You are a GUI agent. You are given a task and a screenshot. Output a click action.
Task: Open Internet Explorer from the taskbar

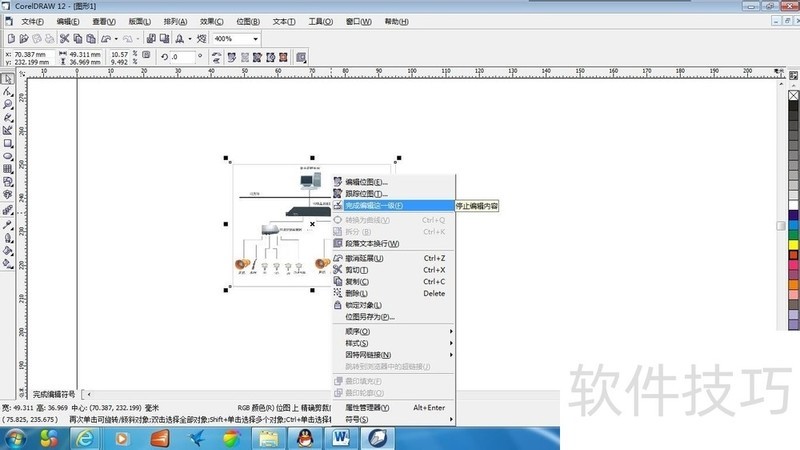(x=86, y=438)
